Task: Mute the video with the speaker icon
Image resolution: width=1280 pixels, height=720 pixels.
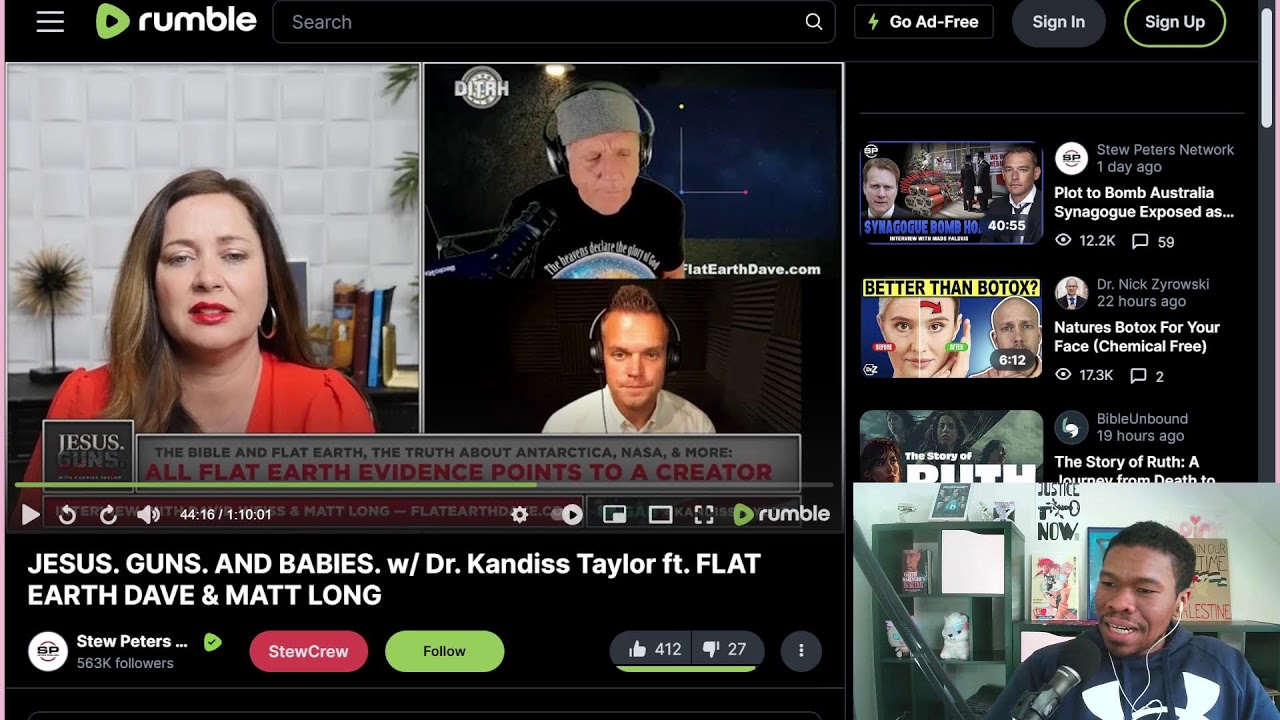Action: coord(148,514)
